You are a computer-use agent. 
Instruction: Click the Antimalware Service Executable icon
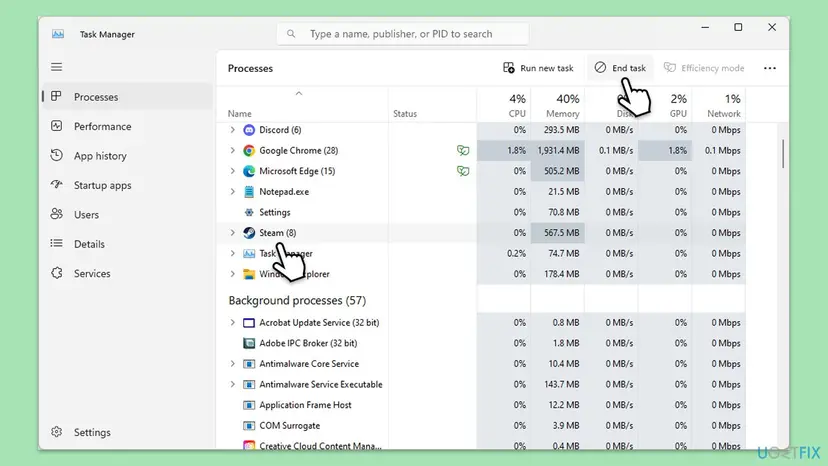tap(249, 385)
